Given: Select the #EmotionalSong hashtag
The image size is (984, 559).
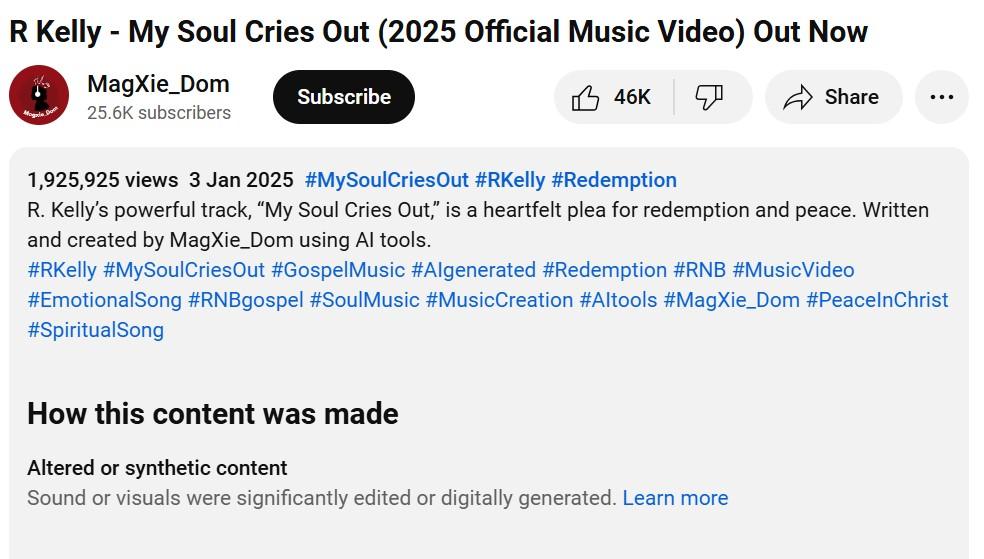Looking at the screenshot, I should coord(105,301).
